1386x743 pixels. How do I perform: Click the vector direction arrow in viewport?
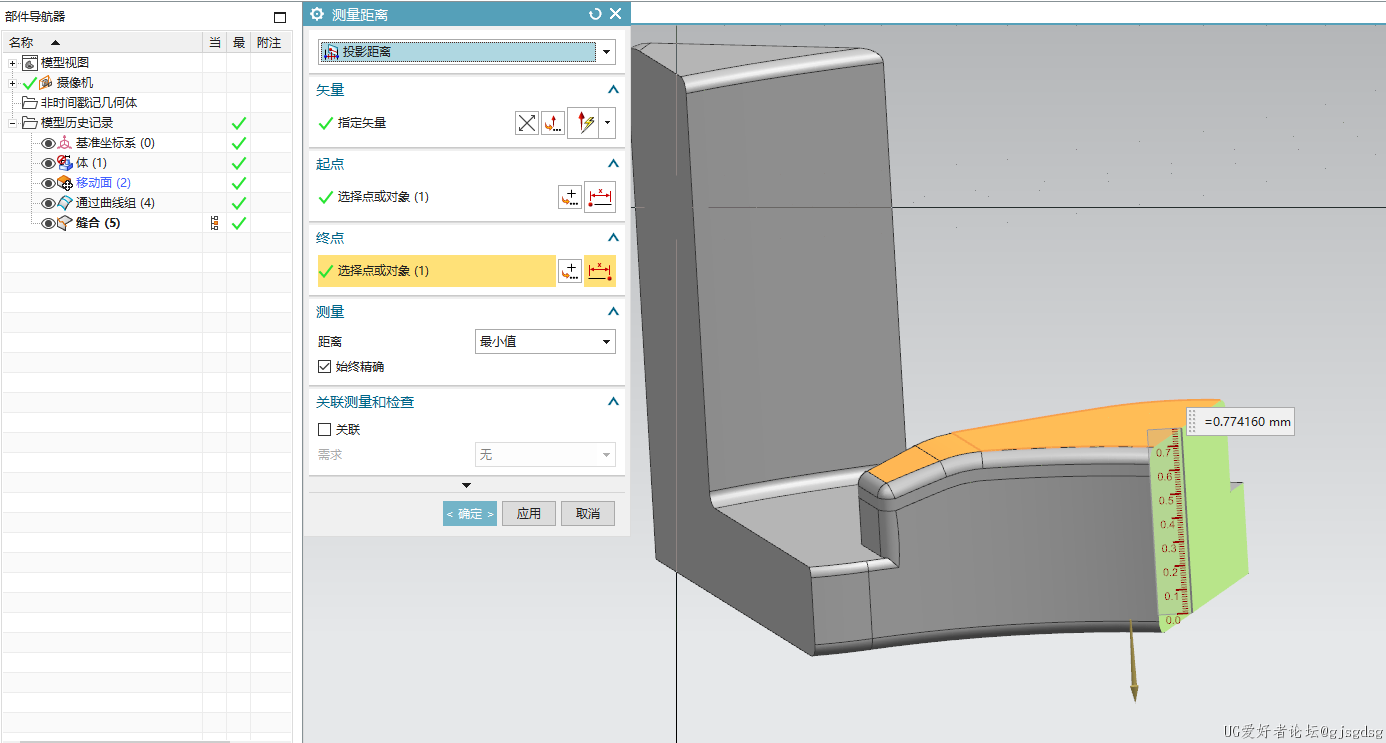pyautogui.click(x=1133, y=660)
